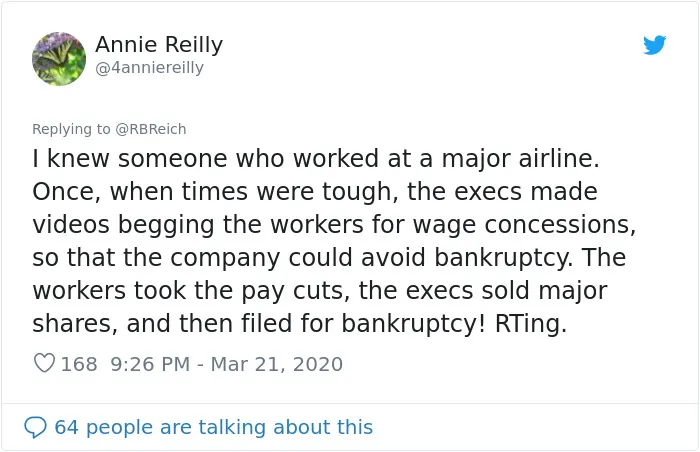Like the tweet with the heart icon
This screenshot has height=452, width=700.
click(44, 363)
